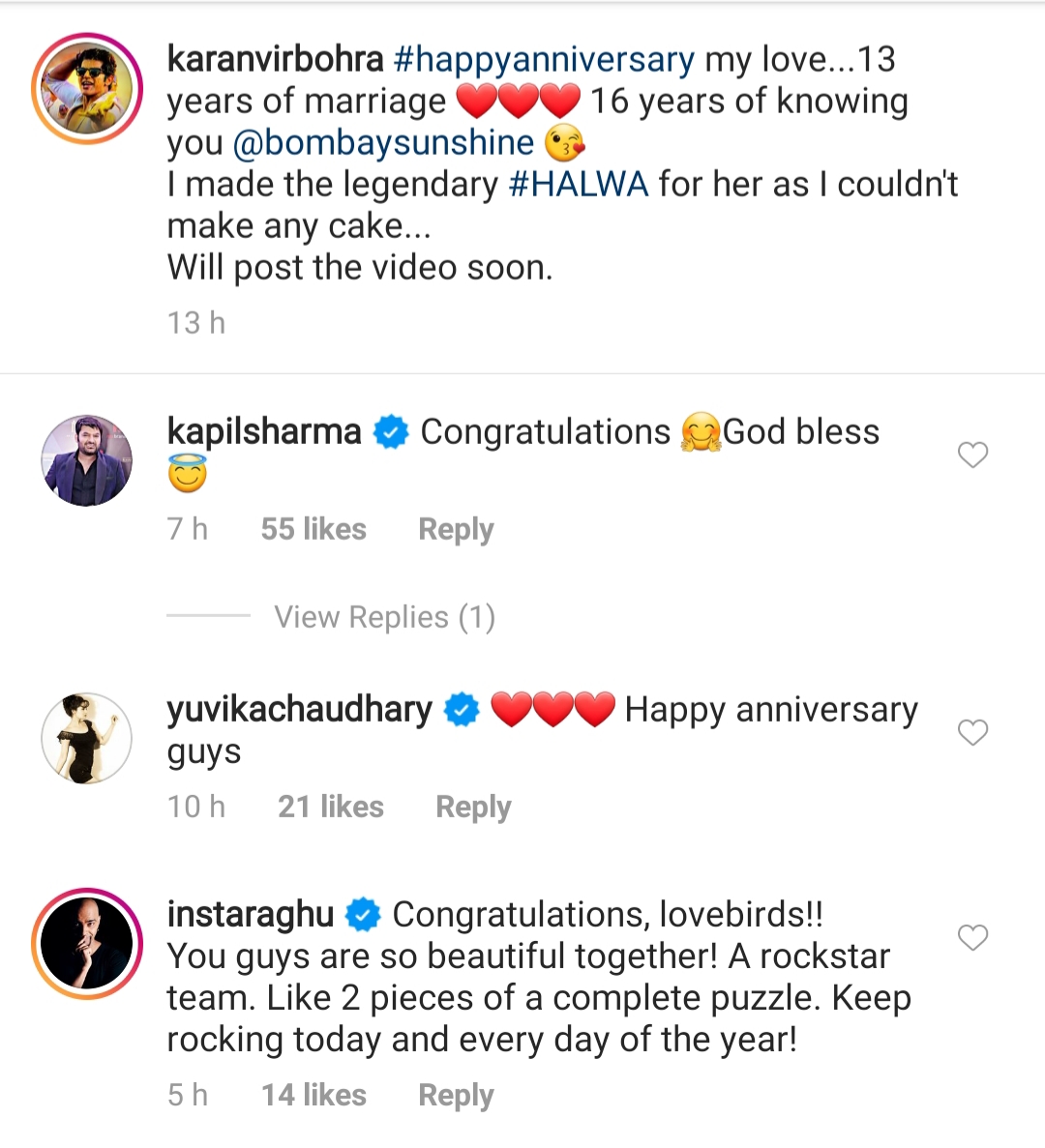The image size is (1045, 1148).
Task: Open karanvirbohra's profile picture
Action: pyautogui.click(x=86, y=87)
